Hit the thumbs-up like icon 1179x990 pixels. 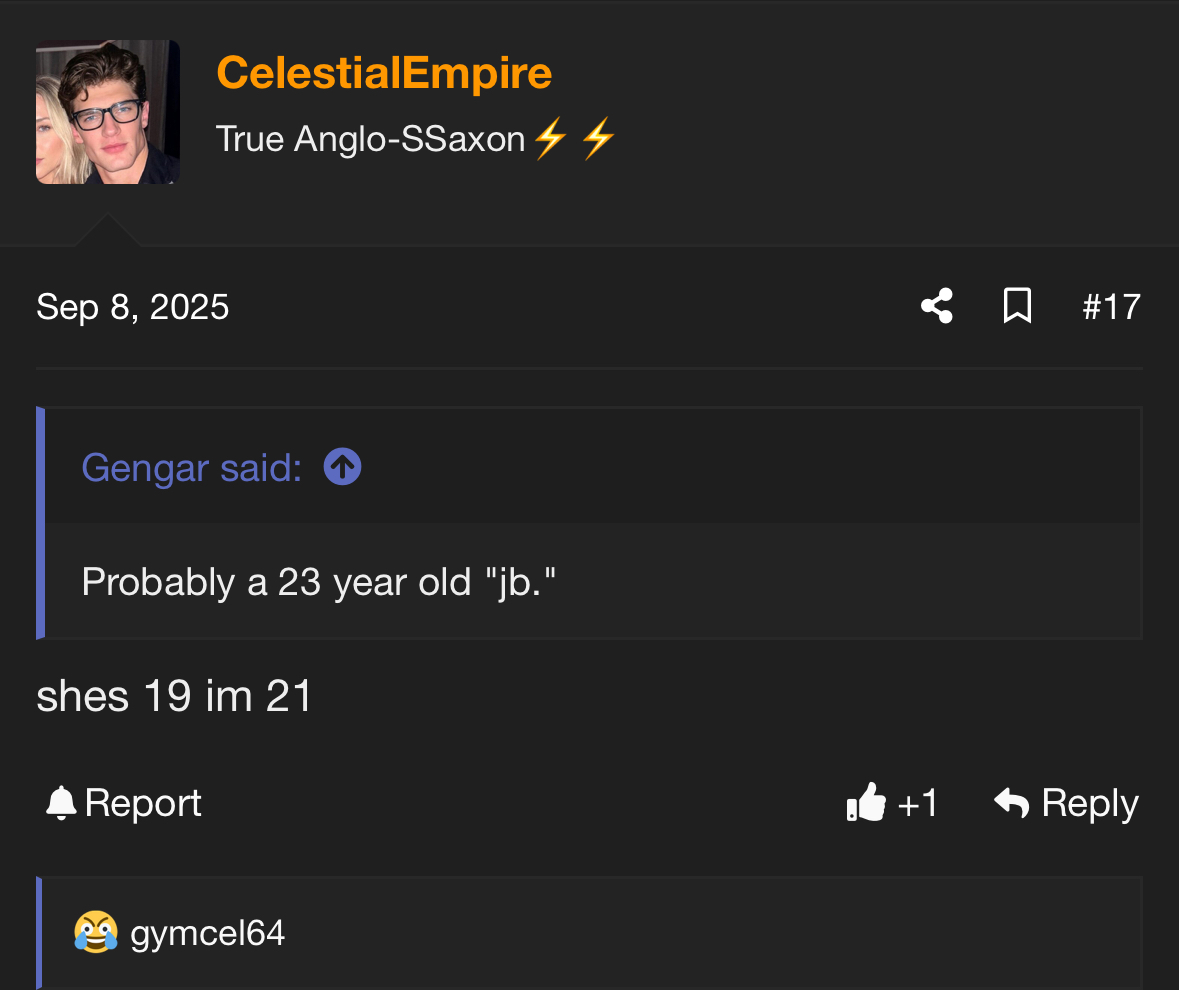[x=866, y=803]
